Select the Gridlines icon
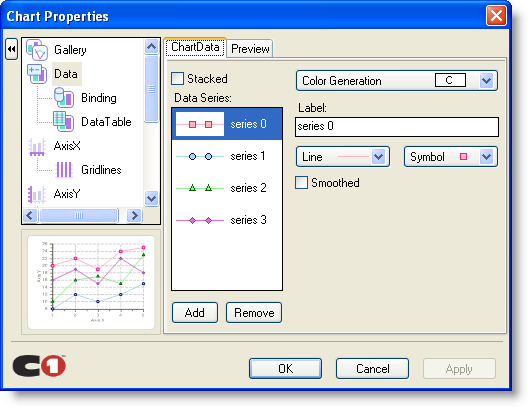The image size is (528, 407). pyautogui.click(x=64, y=170)
